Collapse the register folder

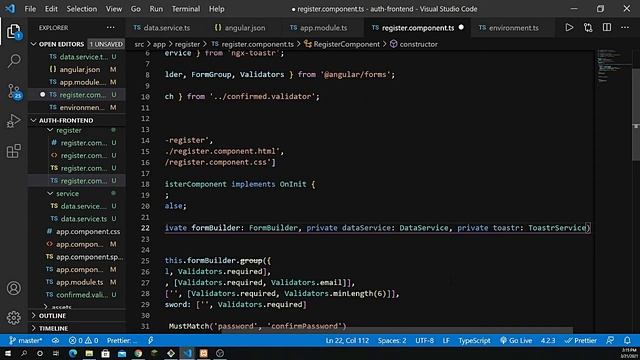[x=69, y=130]
